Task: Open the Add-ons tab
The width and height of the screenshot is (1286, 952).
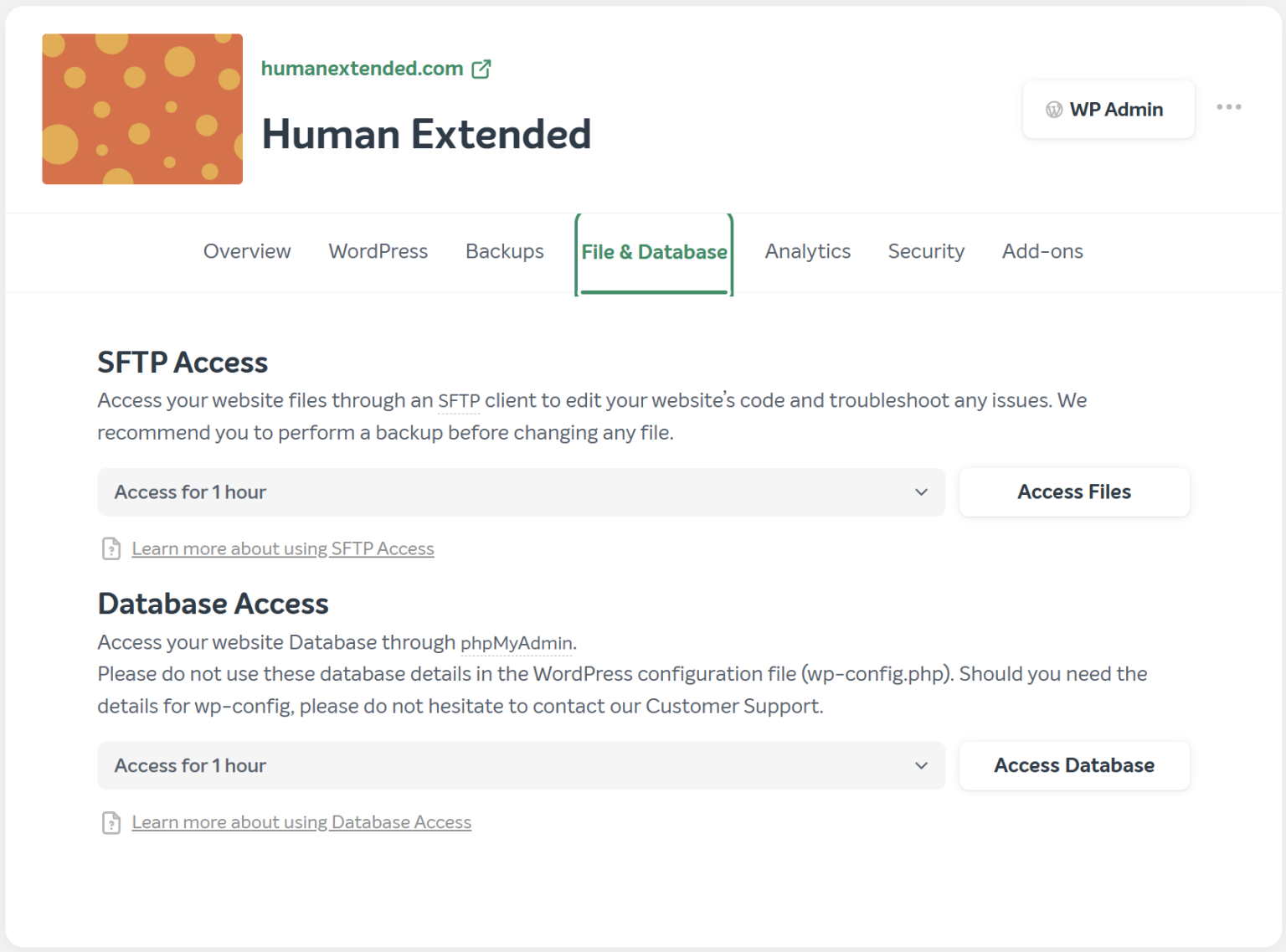Action: (1042, 251)
